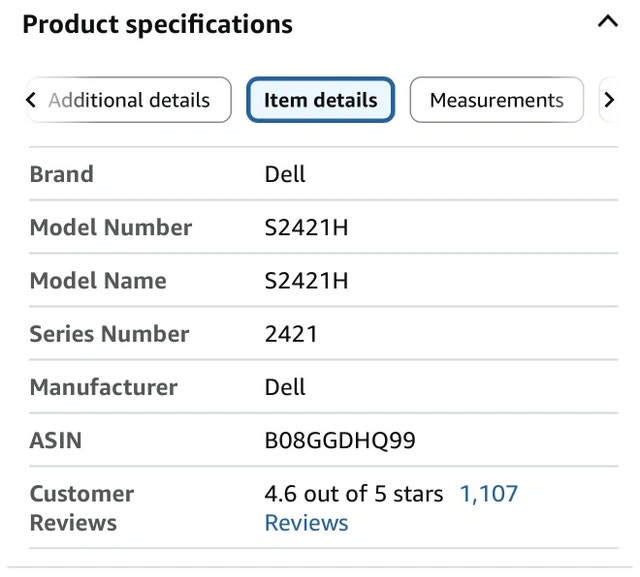
Task: Click the blue Reviews link
Action: tap(306, 523)
